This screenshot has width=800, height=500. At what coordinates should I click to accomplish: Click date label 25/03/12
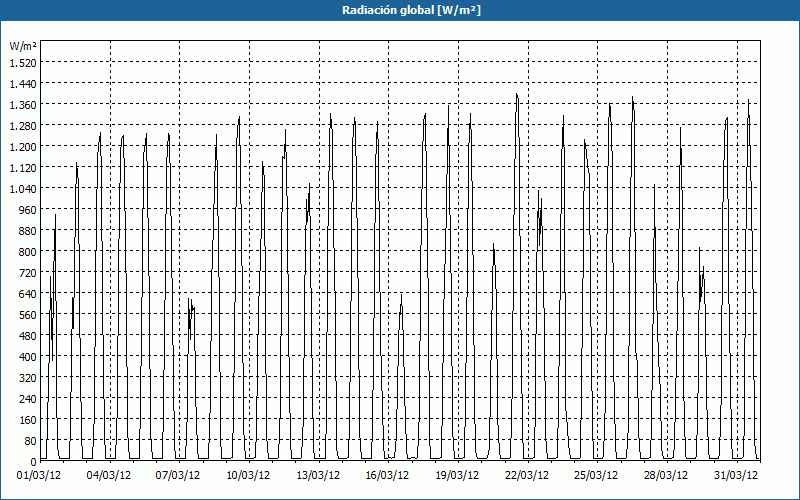(x=596, y=476)
